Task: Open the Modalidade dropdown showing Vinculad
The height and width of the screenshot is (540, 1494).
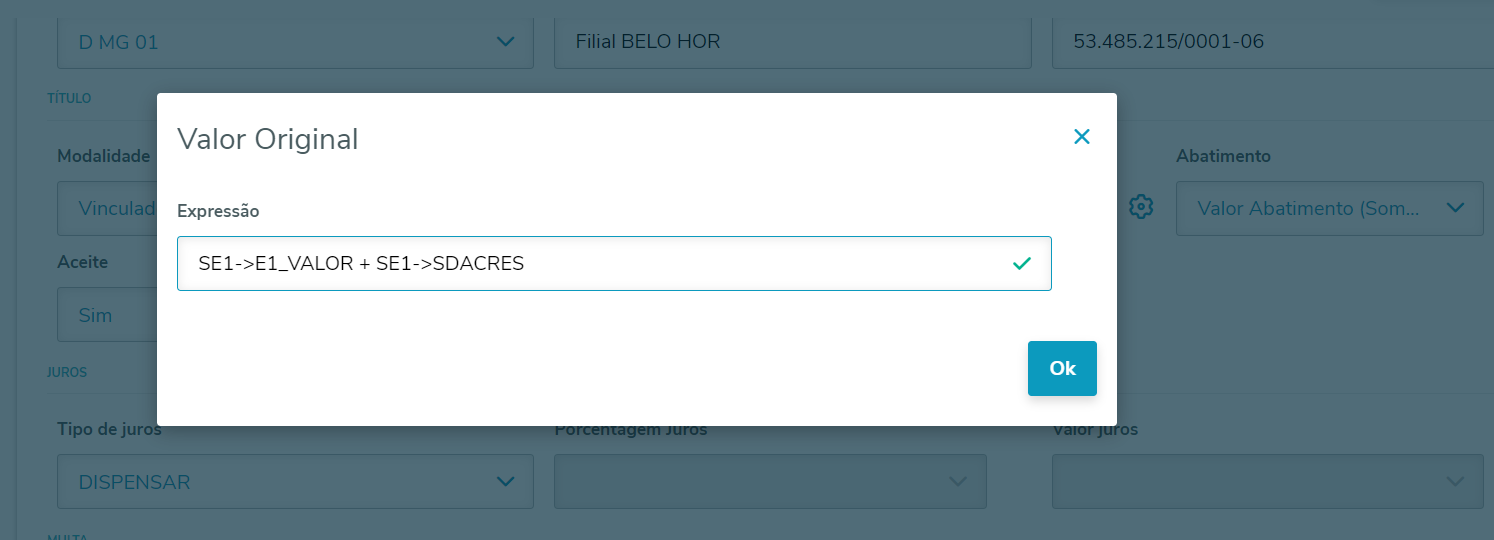Action: (107, 208)
